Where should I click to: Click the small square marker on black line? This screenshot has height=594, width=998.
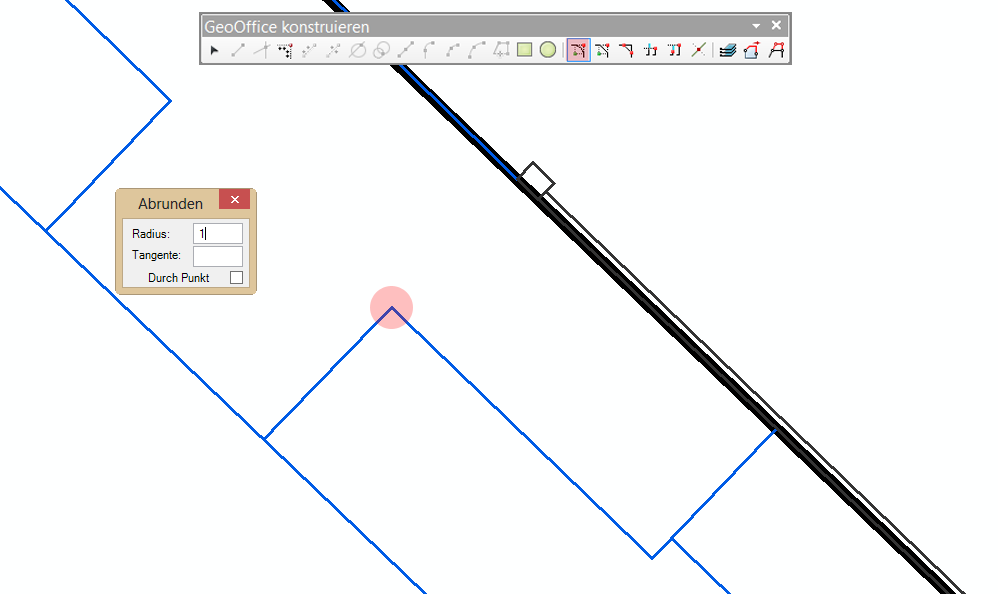(x=537, y=179)
